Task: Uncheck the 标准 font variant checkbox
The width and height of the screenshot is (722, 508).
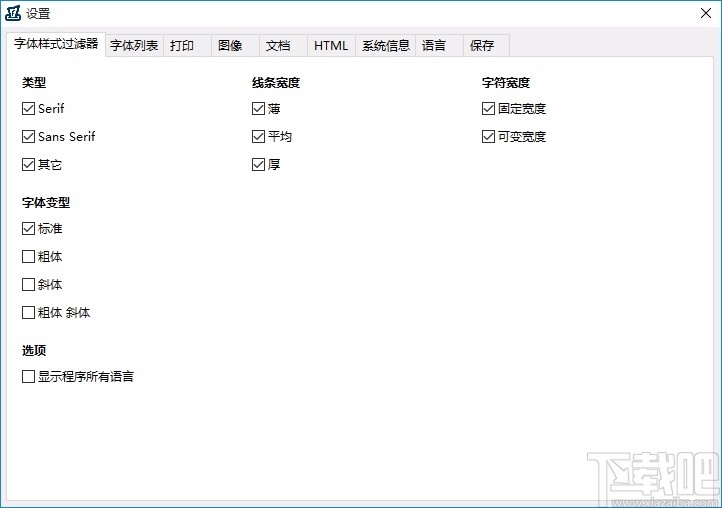Action: pyautogui.click(x=29, y=228)
